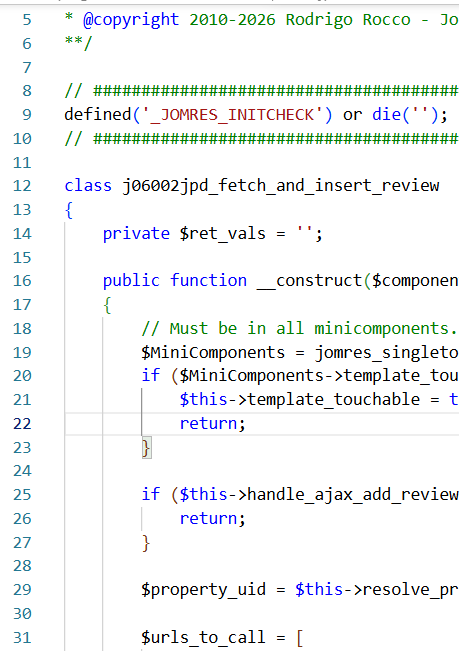The width and height of the screenshot is (459, 651).
Task: Click the closing brace on line 27
Action: point(146,543)
